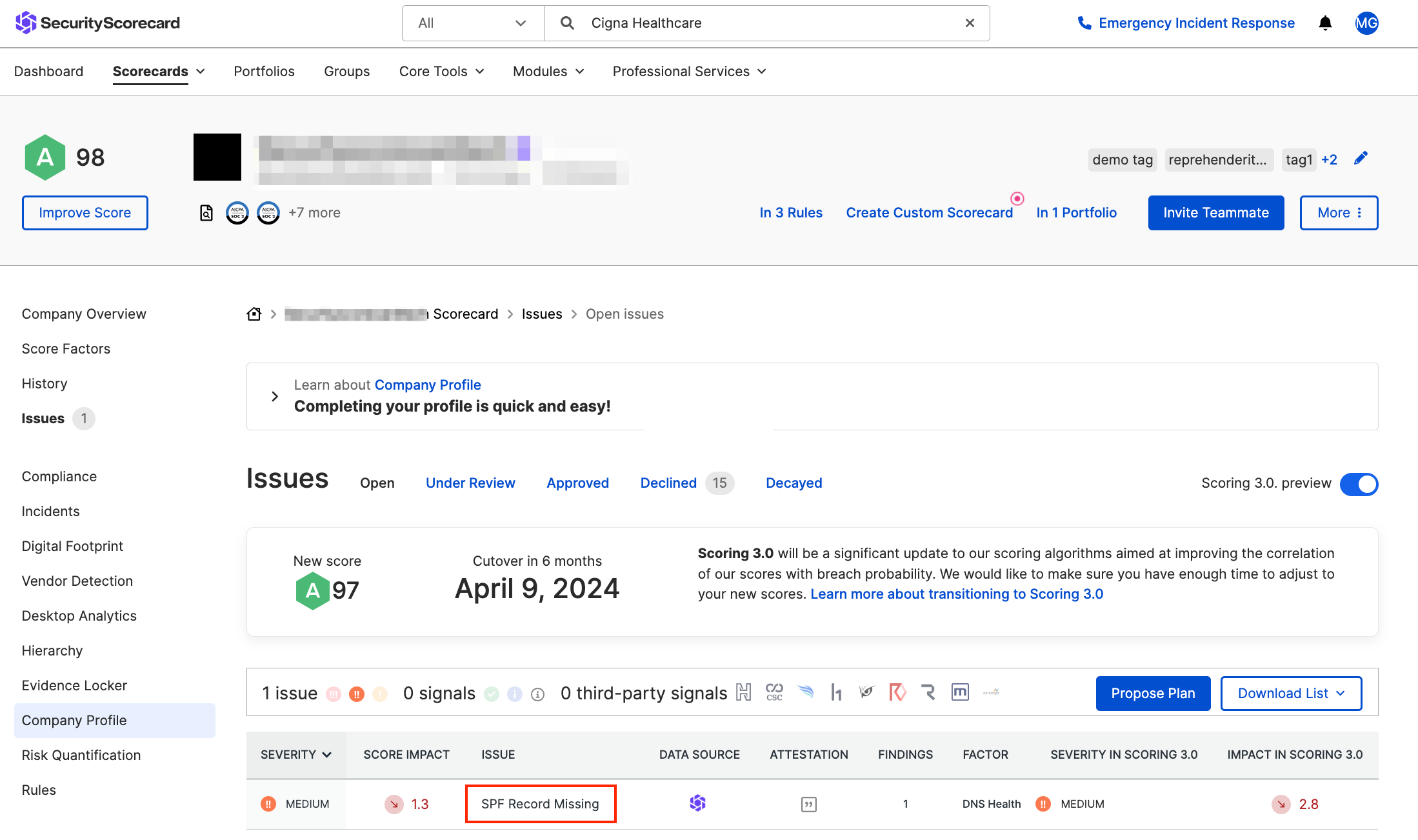The image size is (1418, 840).
Task: Open the Download List dropdown
Action: pos(1291,693)
